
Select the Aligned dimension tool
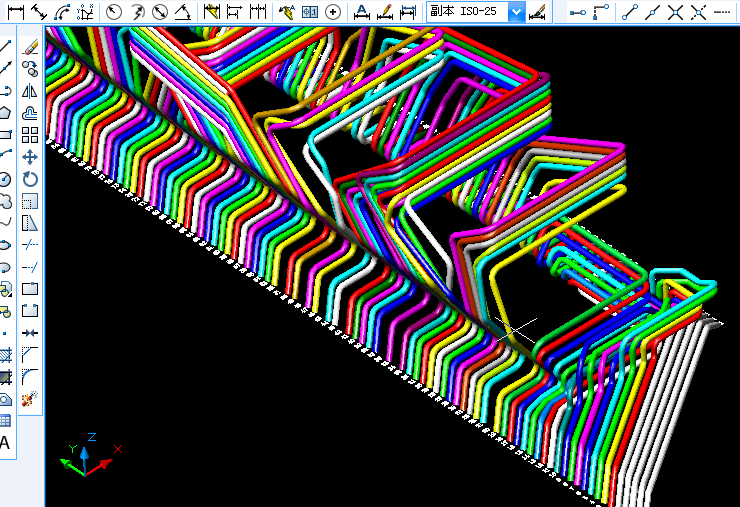click(39, 11)
